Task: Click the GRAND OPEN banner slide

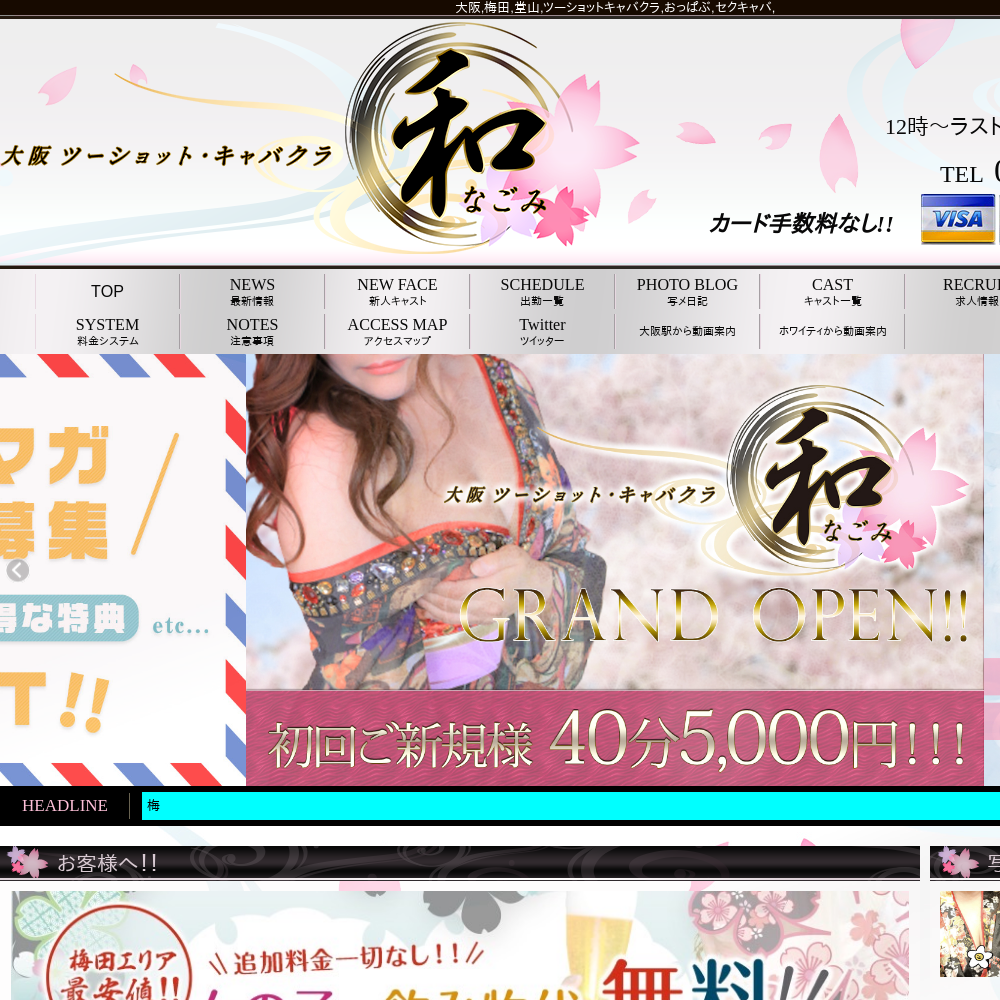Action: click(614, 570)
